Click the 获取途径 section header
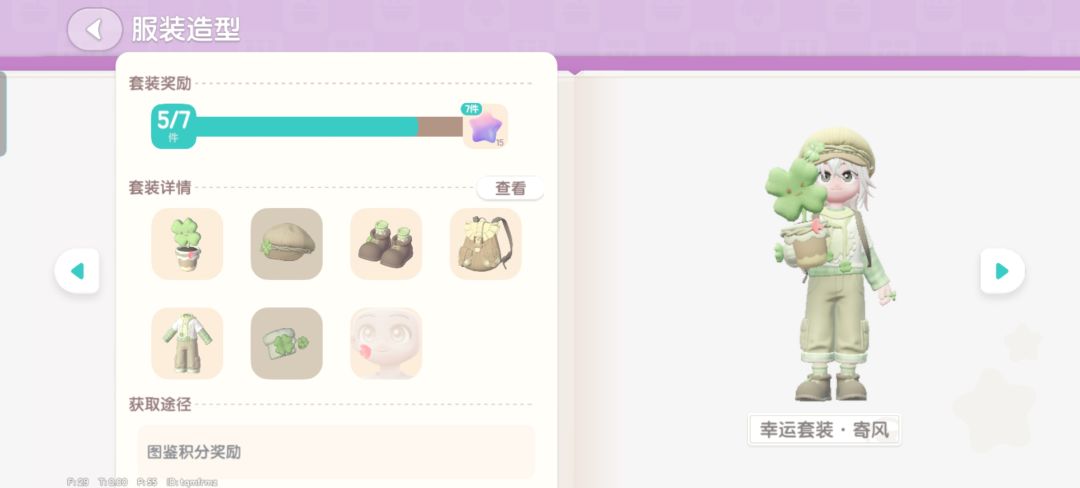The height and width of the screenshot is (488, 1080). pos(160,404)
